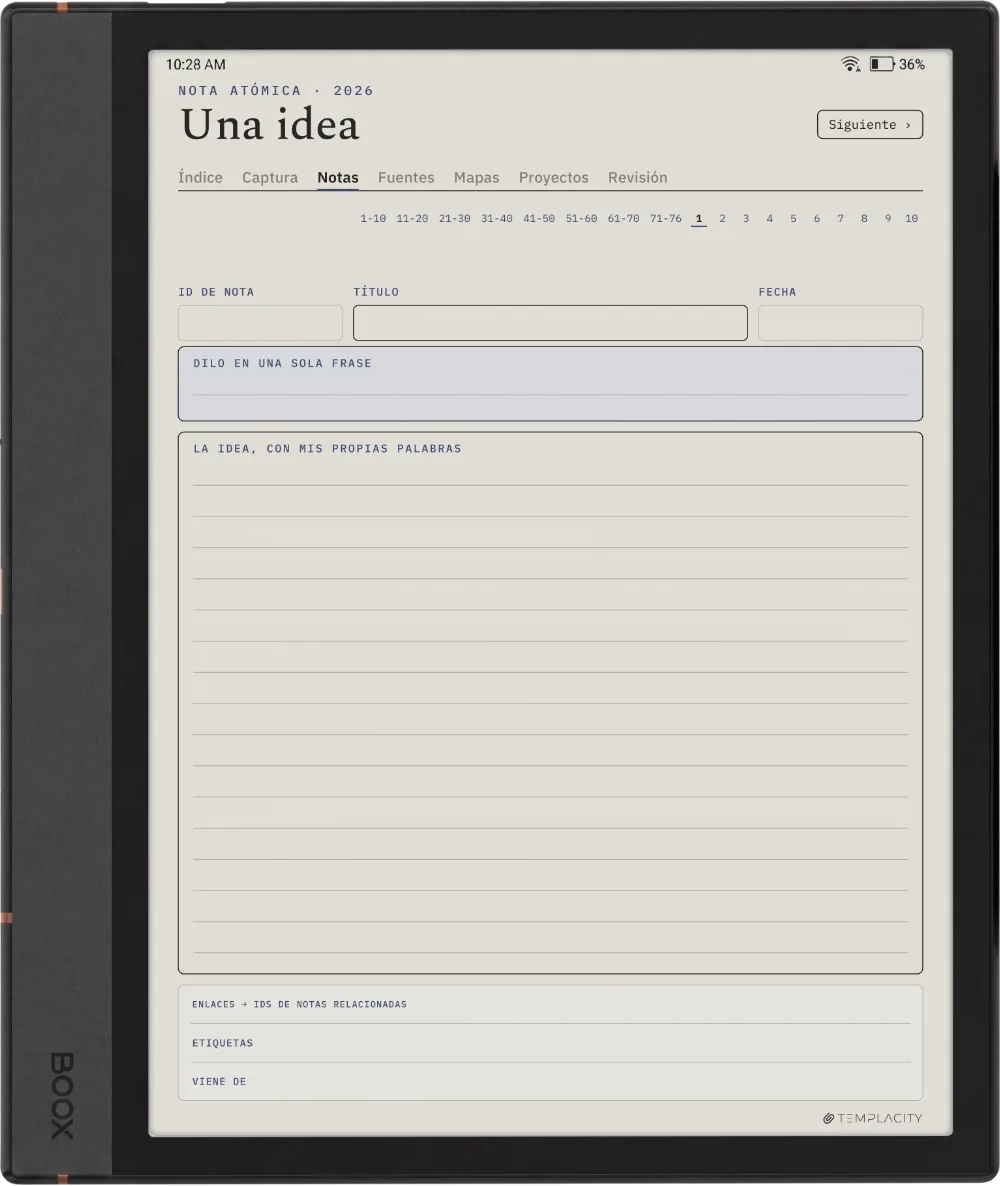Tap the Dilo en una sola frase box

tap(550, 383)
